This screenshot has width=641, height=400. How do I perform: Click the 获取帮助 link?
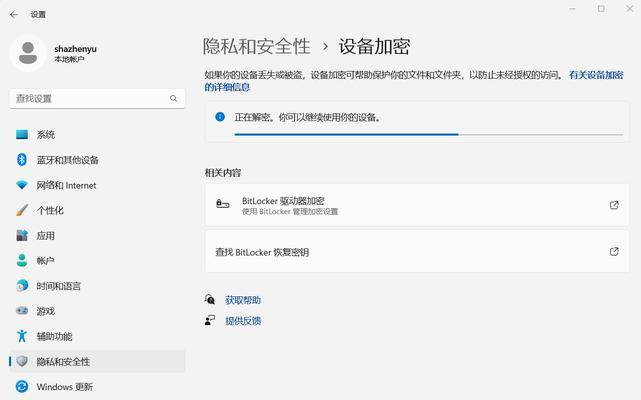point(243,300)
